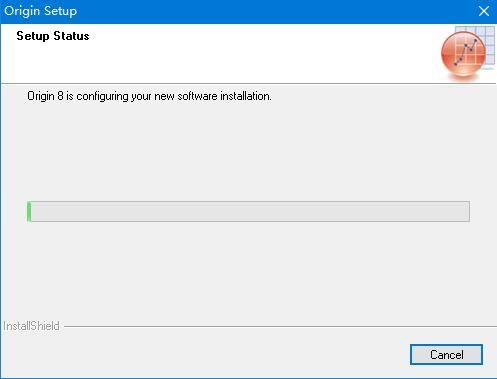
Task: Click blank gray area below progress bar
Action: 248,270
